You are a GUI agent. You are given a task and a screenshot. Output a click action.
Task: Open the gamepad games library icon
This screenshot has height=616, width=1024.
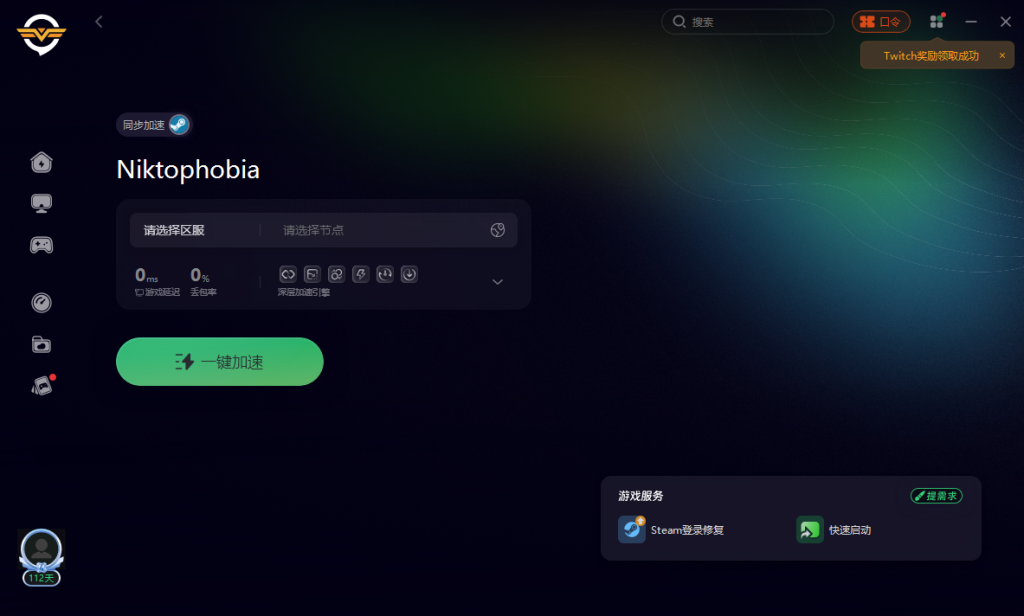click(x=41, y=245)
